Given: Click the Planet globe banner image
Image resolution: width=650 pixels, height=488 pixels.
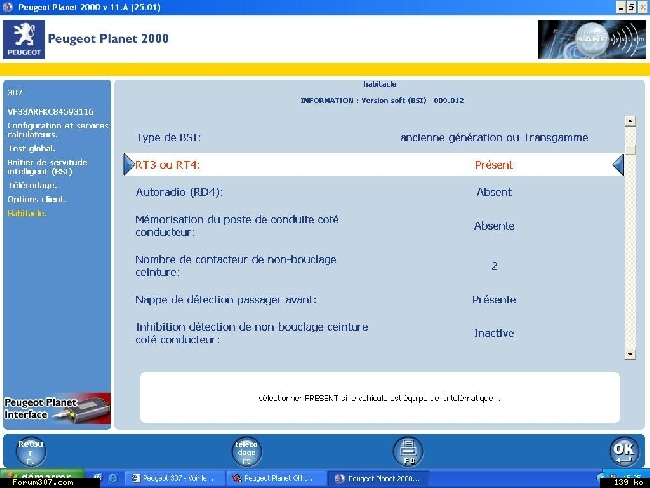Looking at the screenshot, I should pyautogui.click(x=592, y=39).
